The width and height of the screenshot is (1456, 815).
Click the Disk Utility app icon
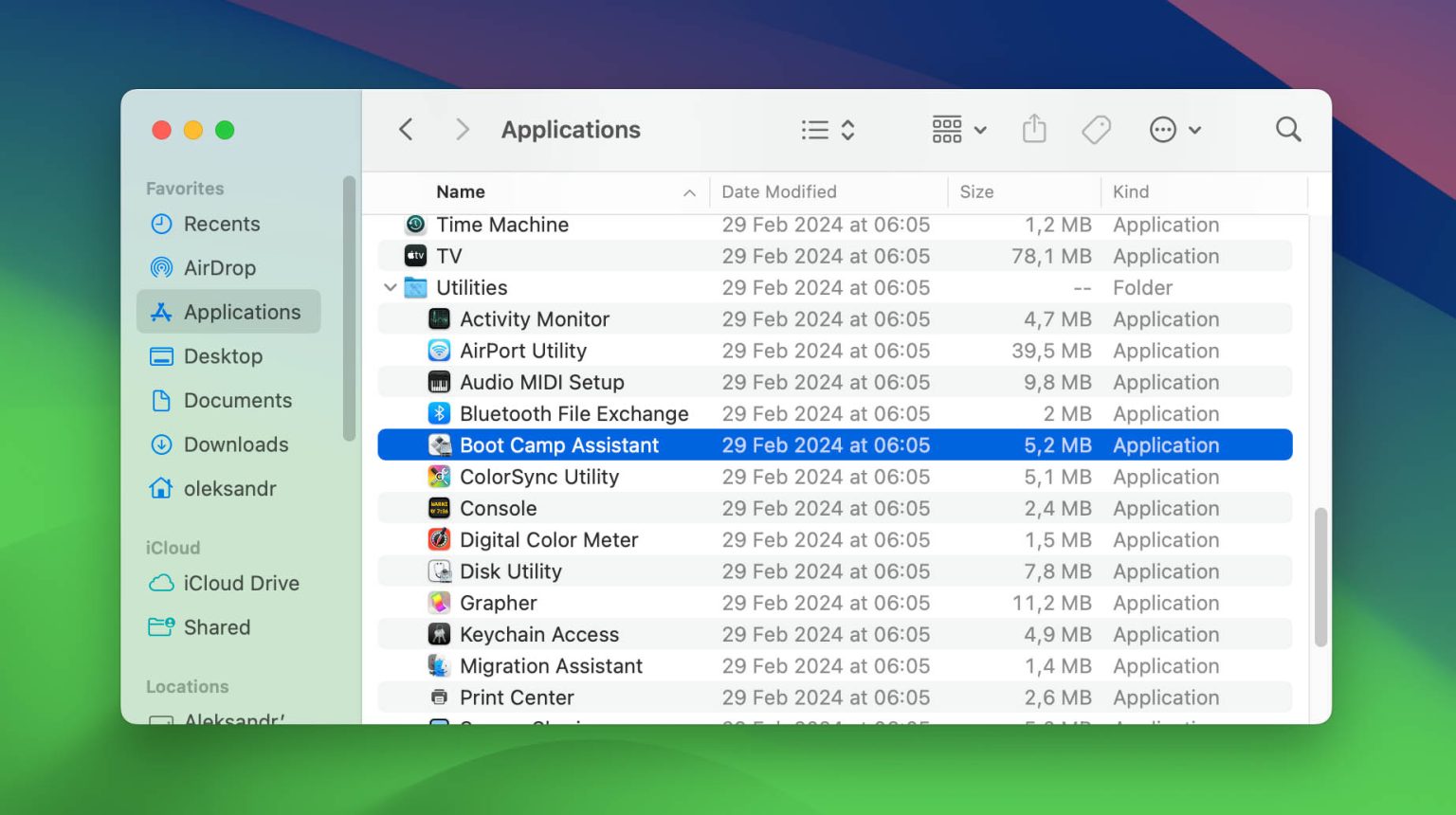[x=439, y=571]
